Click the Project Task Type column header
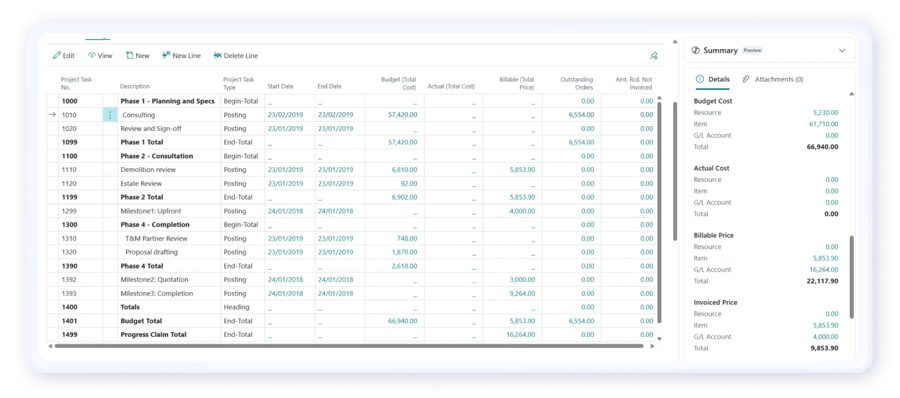This screenshot has width=900, height=398. pyautogui.click(x=239, y=83)
